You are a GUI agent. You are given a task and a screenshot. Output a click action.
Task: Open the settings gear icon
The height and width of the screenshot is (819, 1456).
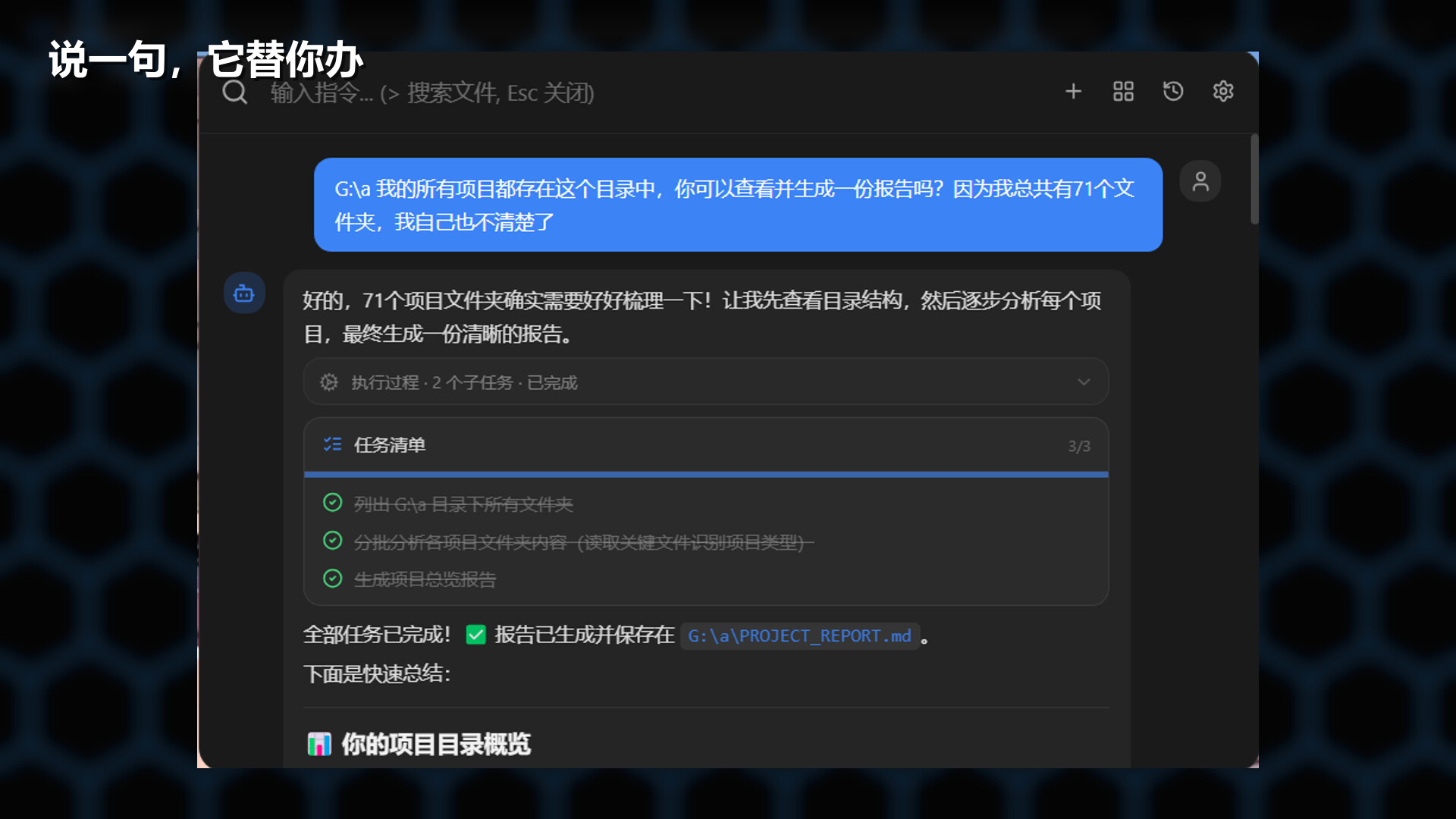(1223, 92)
